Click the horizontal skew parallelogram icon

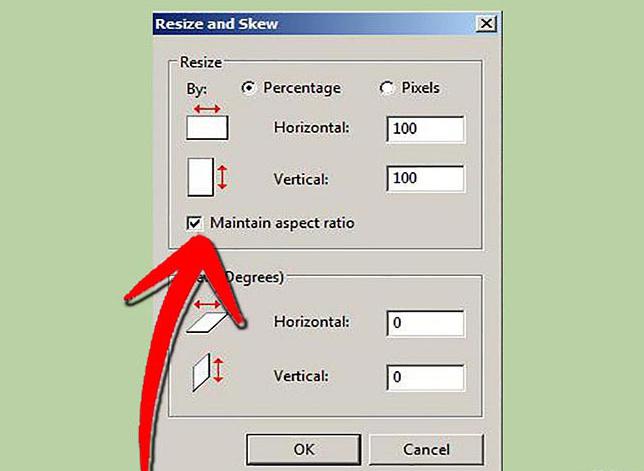(207, 316)
